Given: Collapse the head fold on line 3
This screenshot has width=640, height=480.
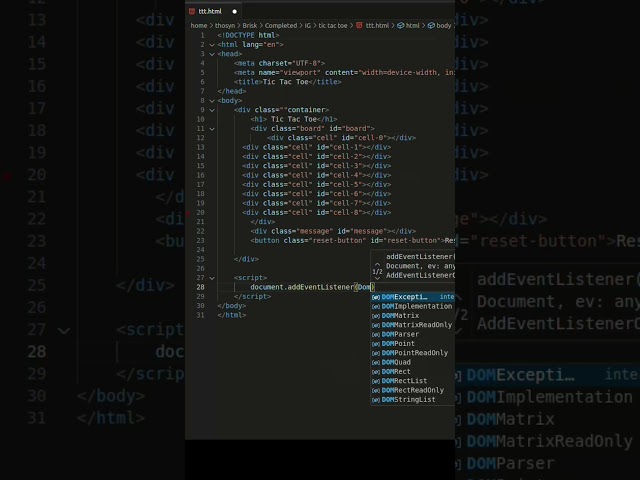Looking at the screenshot, I should pos(212,54).
